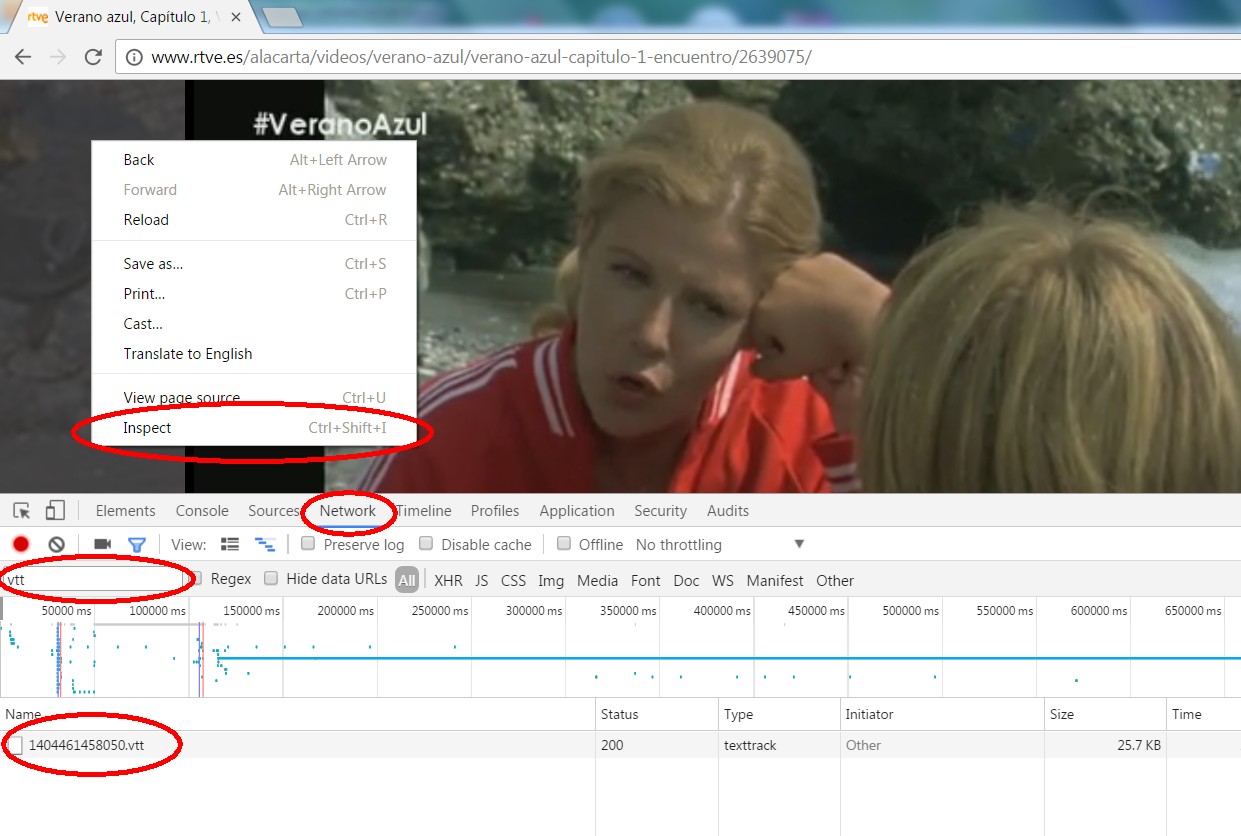Sort by the Type column header
This screenshot has width=1241, height=836.
point(780,715)
